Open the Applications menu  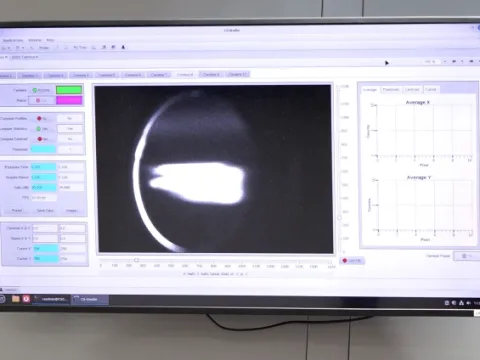[12, 40]
